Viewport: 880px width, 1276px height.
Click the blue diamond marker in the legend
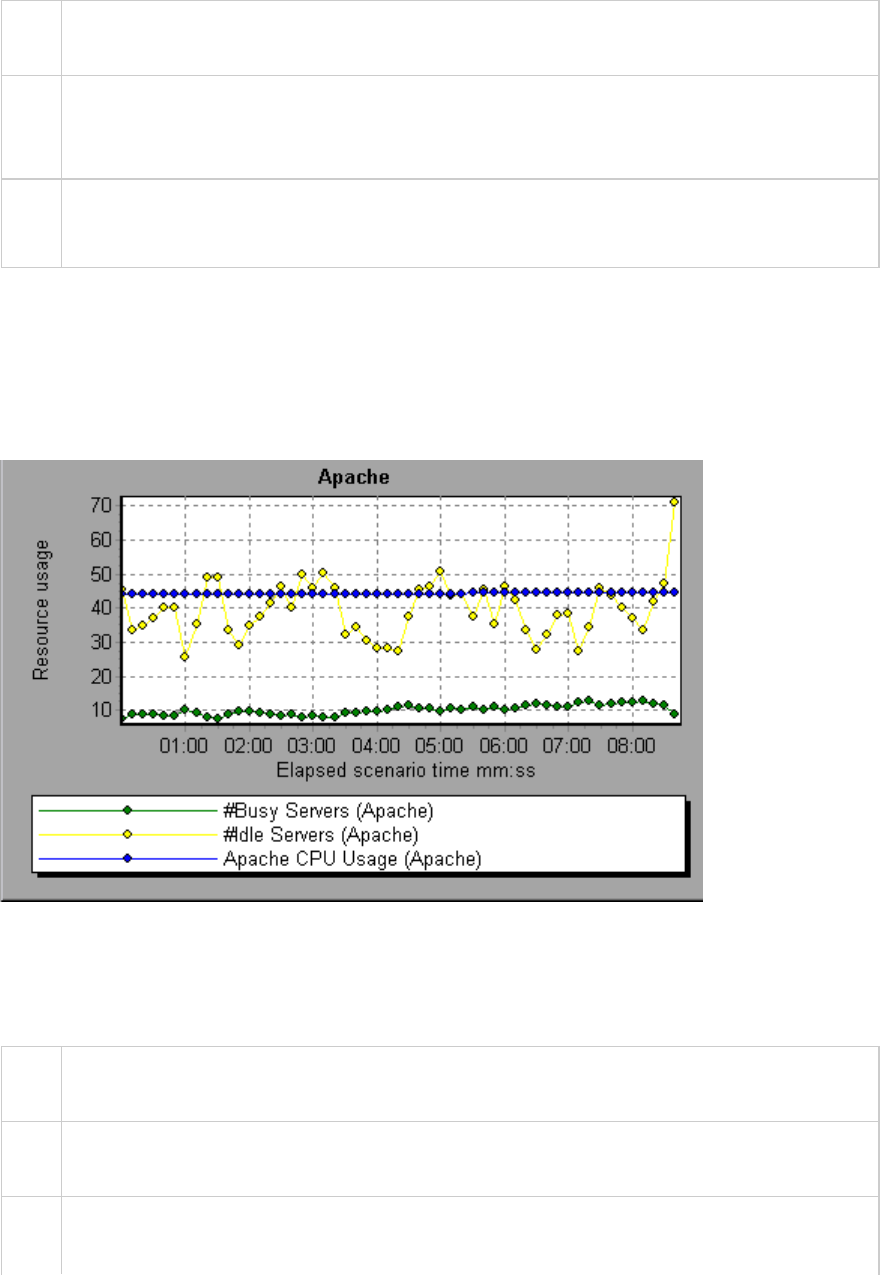pyautogui.click(x=126, y=858)
